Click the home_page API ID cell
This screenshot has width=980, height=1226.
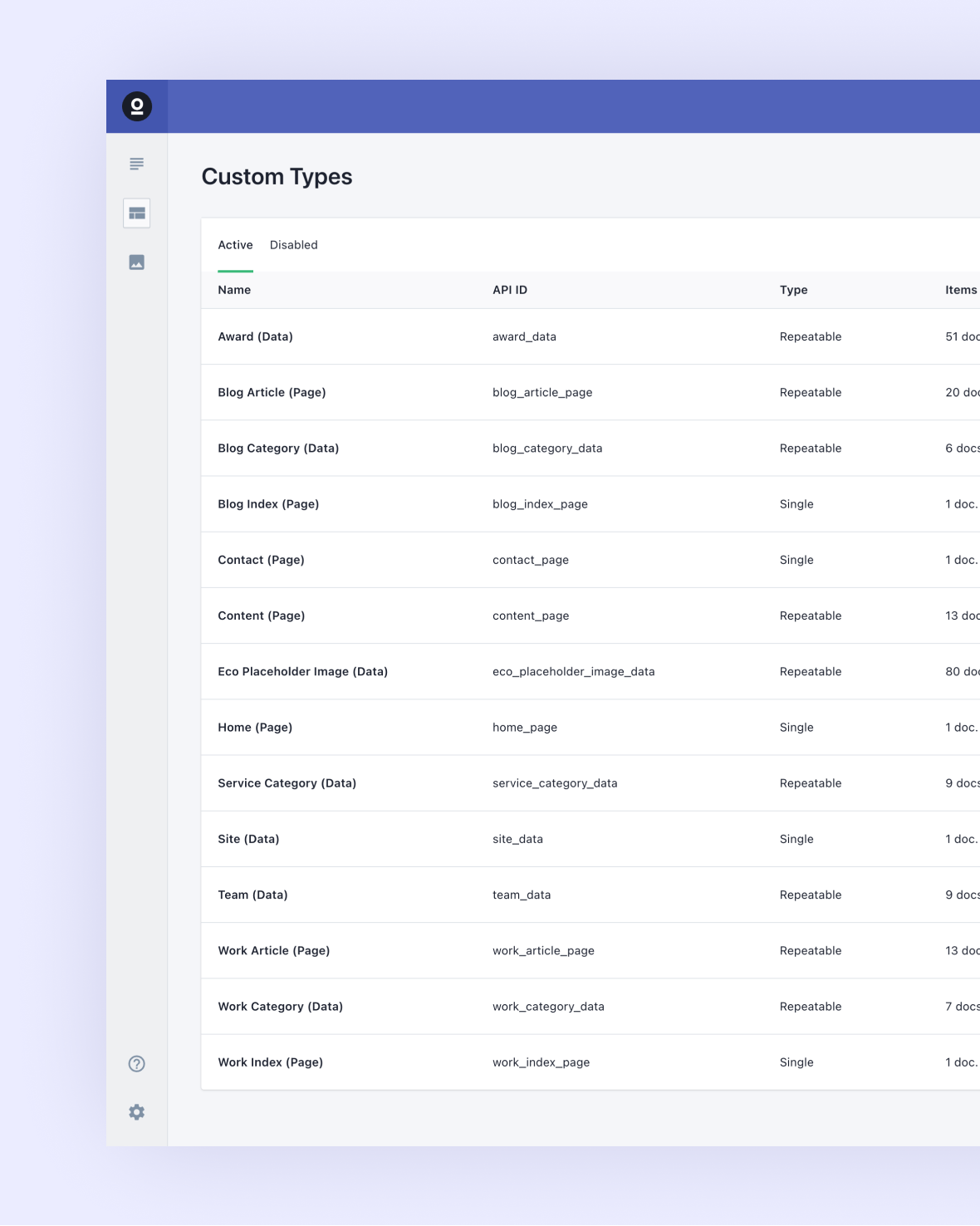click(x=525, y=728)
